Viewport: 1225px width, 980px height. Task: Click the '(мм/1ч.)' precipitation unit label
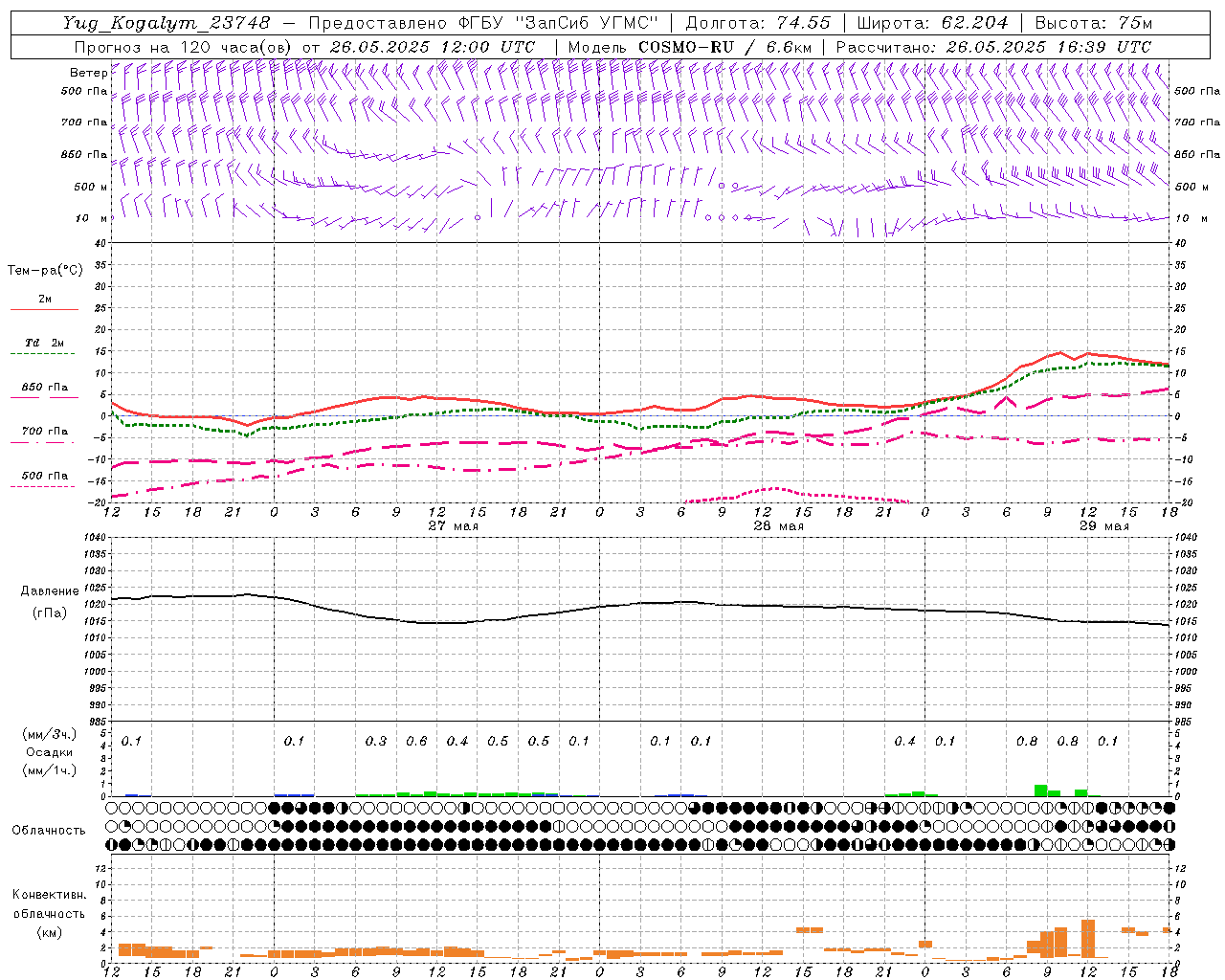[x=49, y=770]
